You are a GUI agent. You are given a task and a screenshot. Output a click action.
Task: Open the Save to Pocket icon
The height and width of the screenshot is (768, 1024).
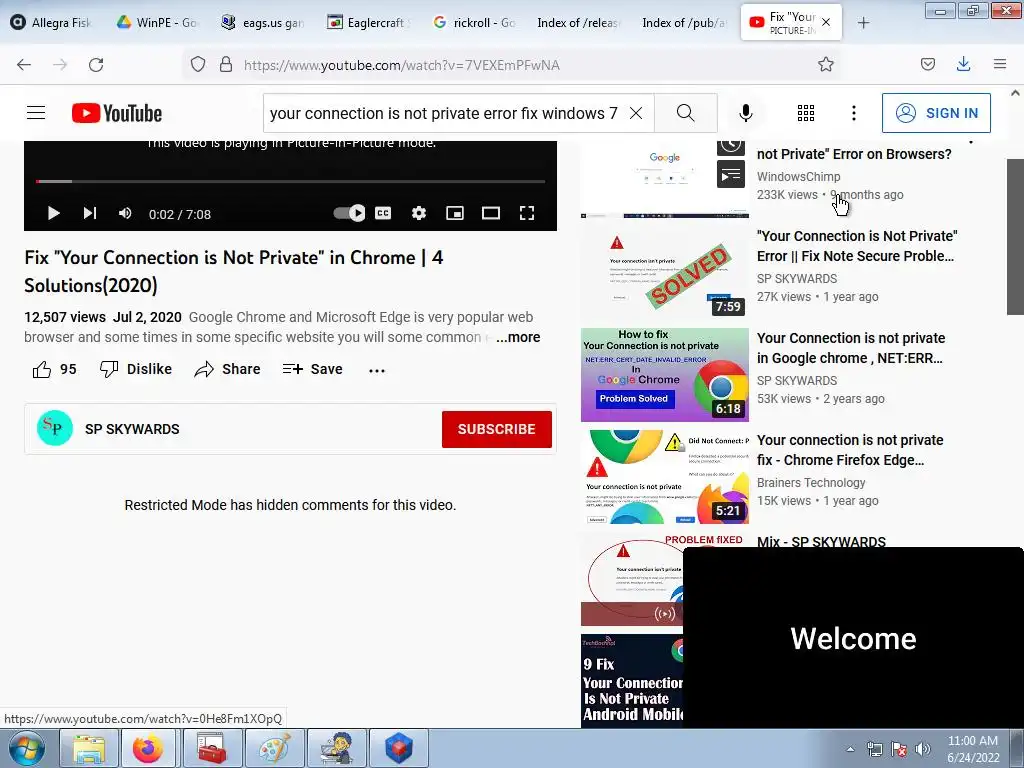point(927,64)
